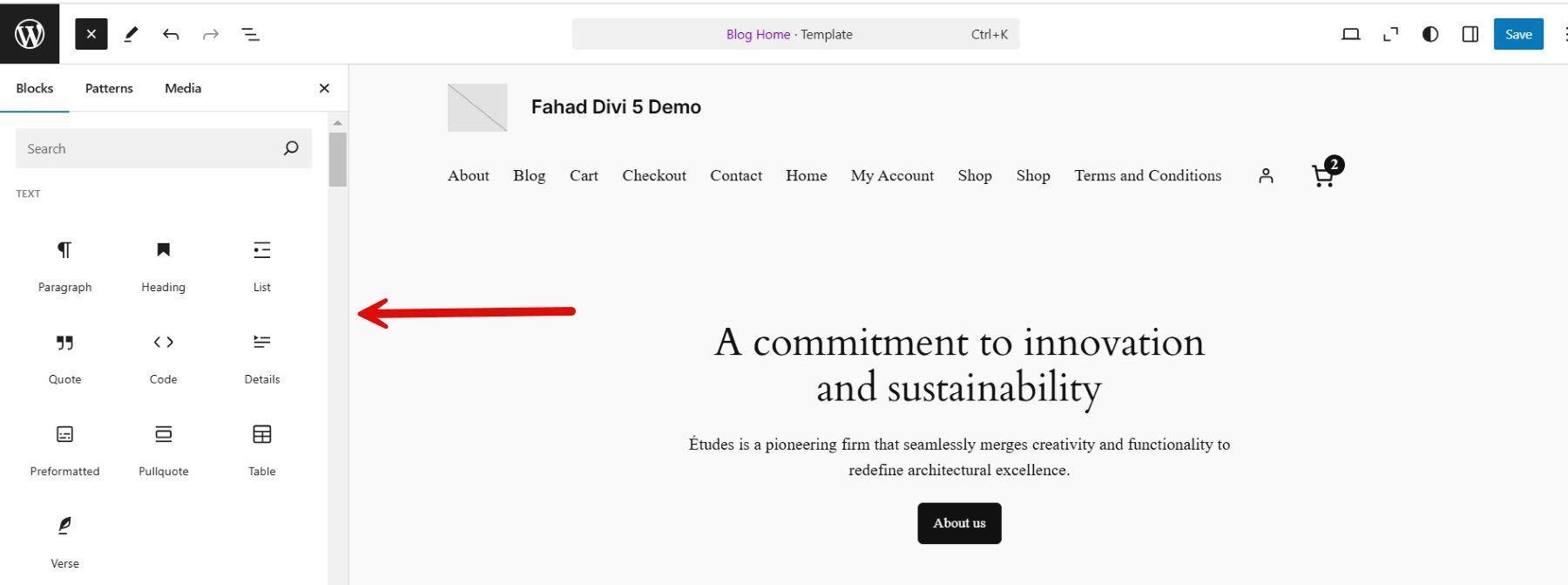Image resolution: width=1568 pixels, height=585 pixels.
Task: Toggle the block inserter button
Action: (91, 34)
